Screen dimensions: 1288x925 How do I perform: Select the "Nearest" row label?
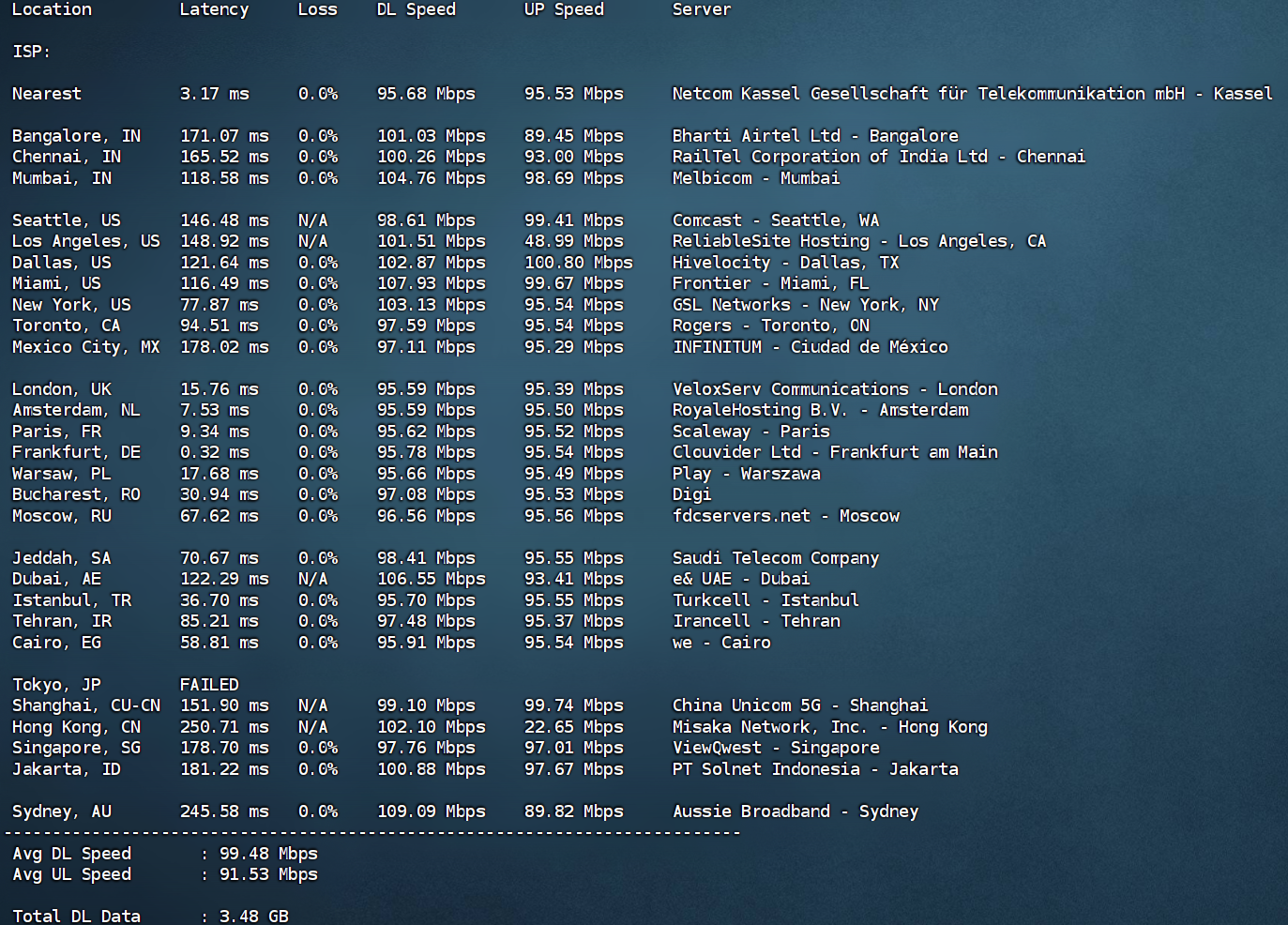[47, 94]
